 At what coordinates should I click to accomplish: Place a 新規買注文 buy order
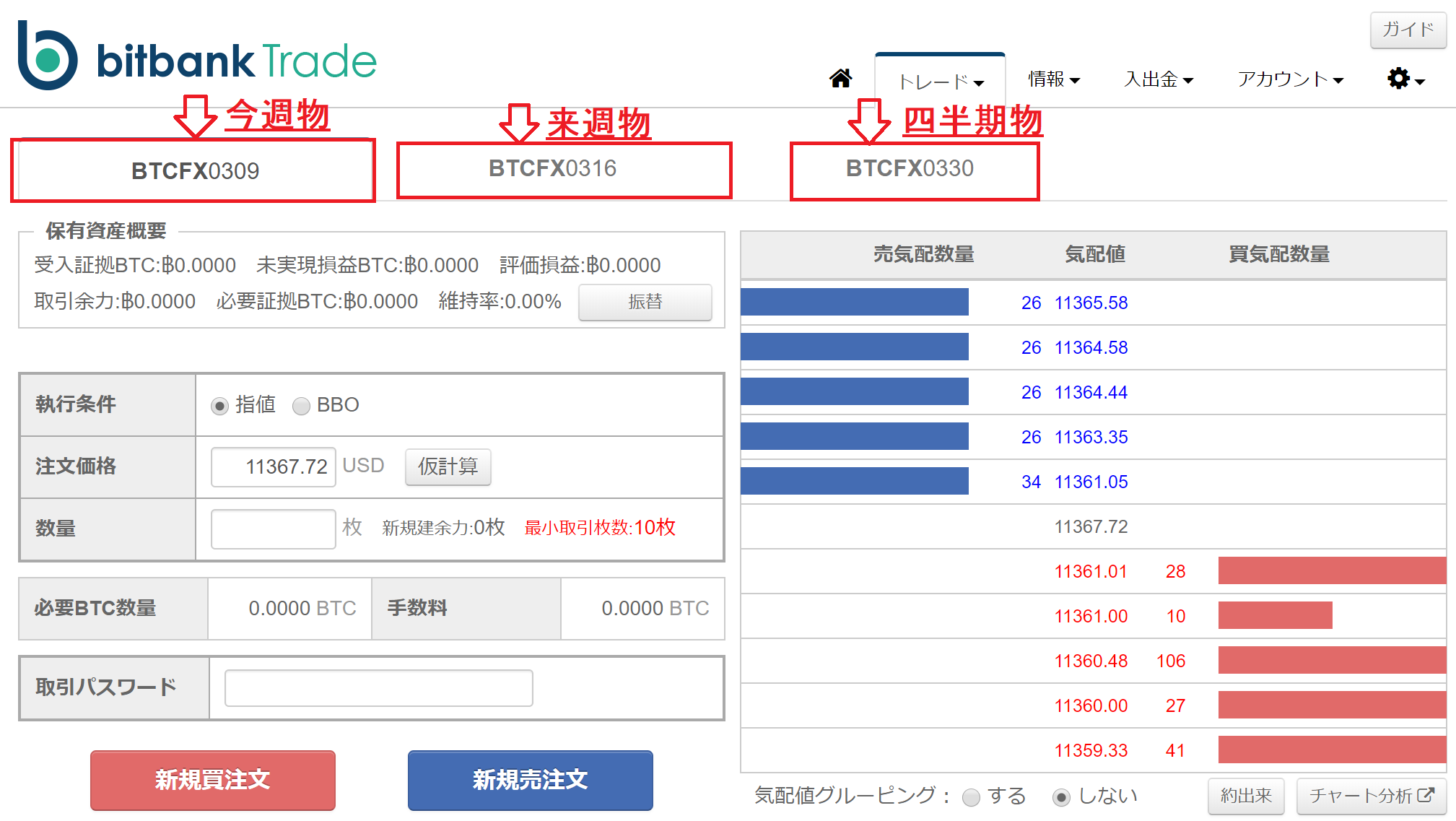213,780
